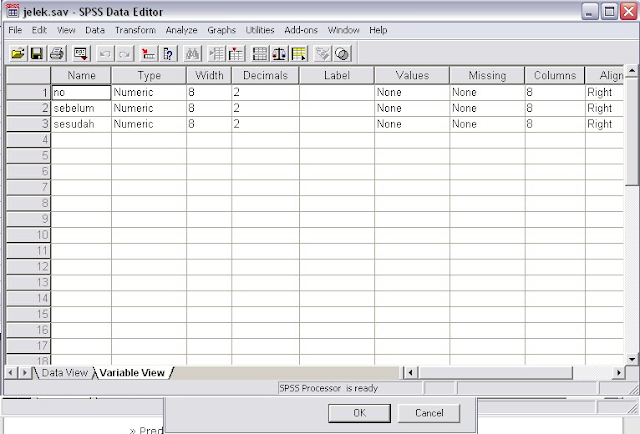Select row header number 1
640x434 pixels.
pos(29,93)
